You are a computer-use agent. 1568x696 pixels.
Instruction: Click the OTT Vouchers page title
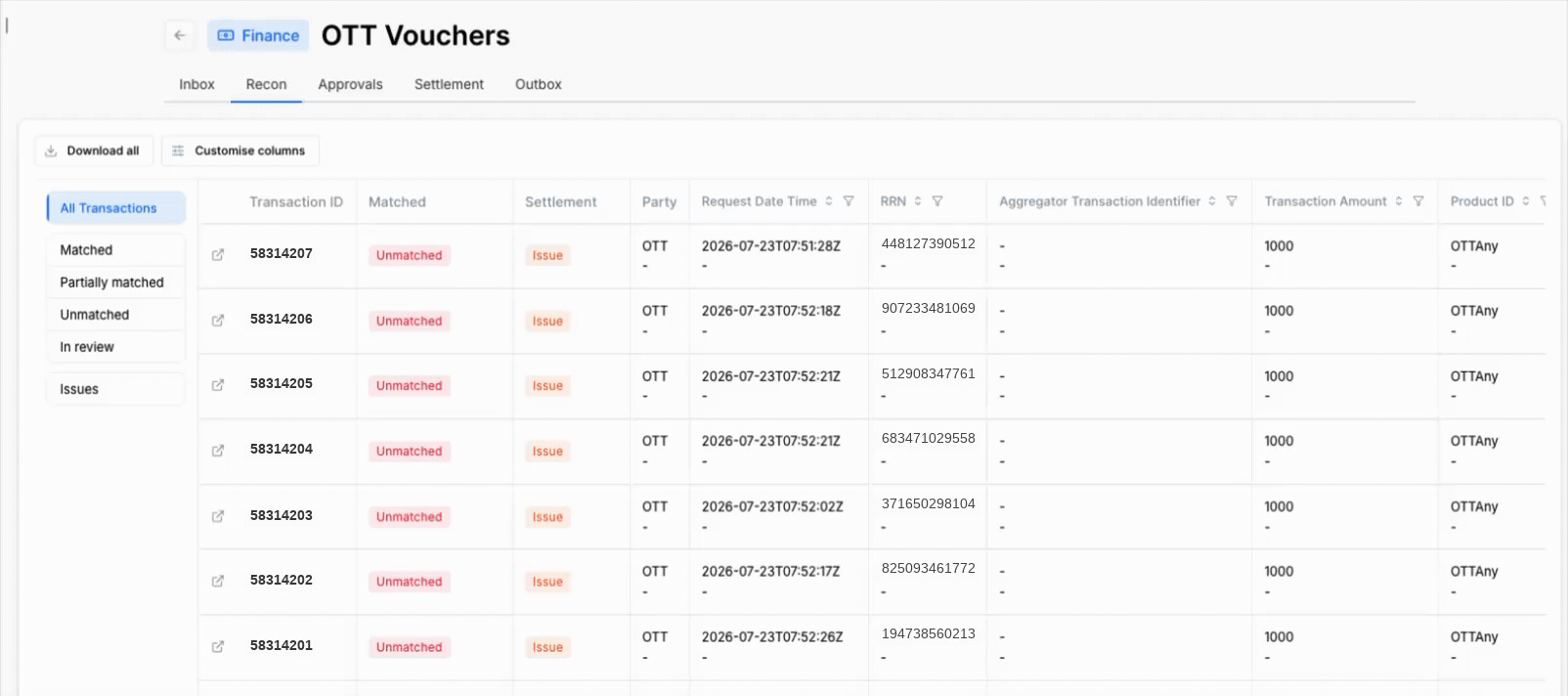[415, 35]
